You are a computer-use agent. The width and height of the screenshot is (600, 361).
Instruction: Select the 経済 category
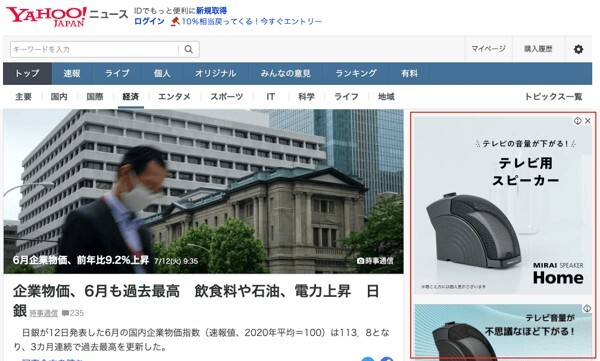pyautogui.click(x=130, y=97)
